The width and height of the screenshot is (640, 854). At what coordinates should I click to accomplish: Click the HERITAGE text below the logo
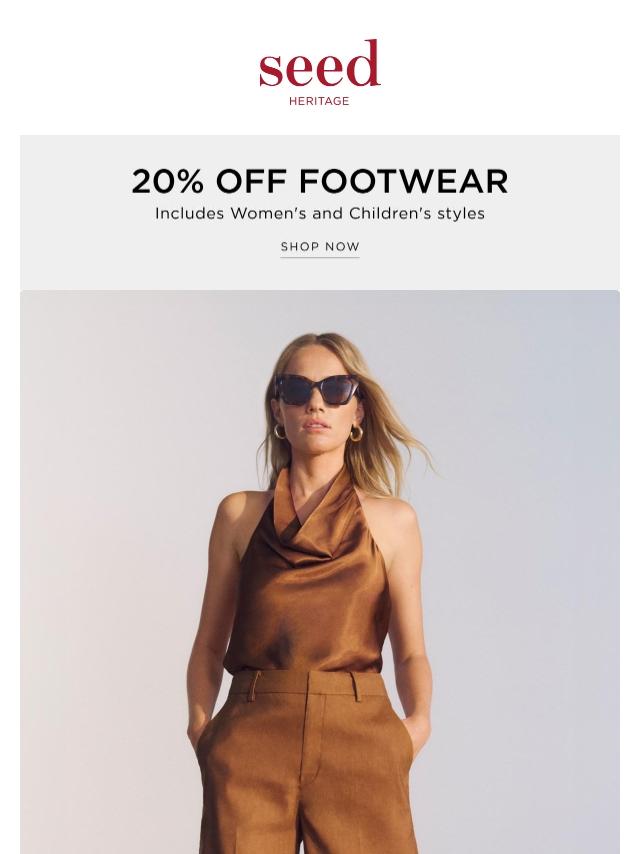click(319, 101)
